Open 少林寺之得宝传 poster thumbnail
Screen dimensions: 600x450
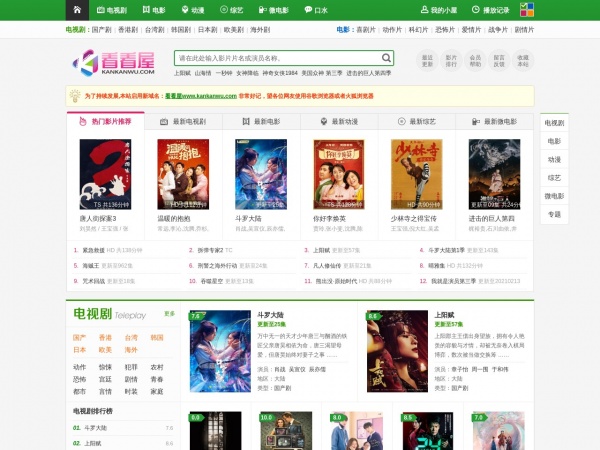[x=417, y=174]
